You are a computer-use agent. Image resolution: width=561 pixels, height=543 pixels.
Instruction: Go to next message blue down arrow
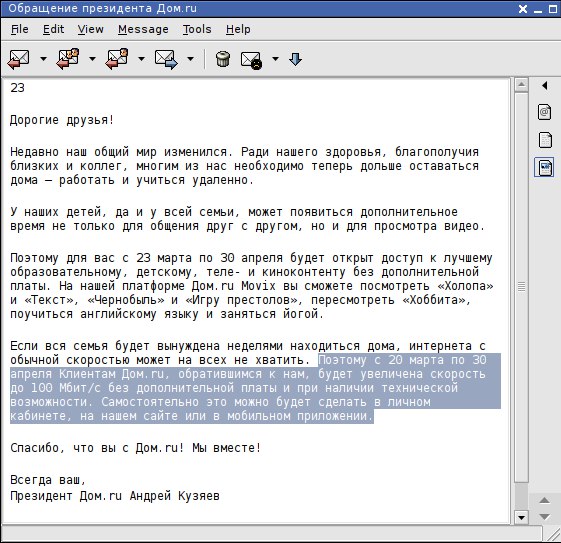point(296,59)
